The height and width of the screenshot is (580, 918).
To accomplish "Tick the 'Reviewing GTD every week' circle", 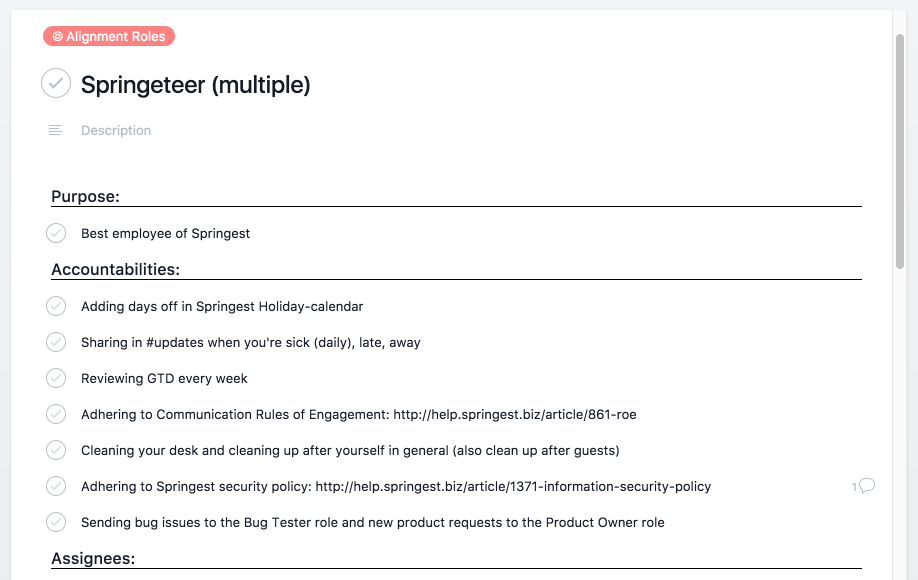I will pyautogui.click(x=56, y=378).
